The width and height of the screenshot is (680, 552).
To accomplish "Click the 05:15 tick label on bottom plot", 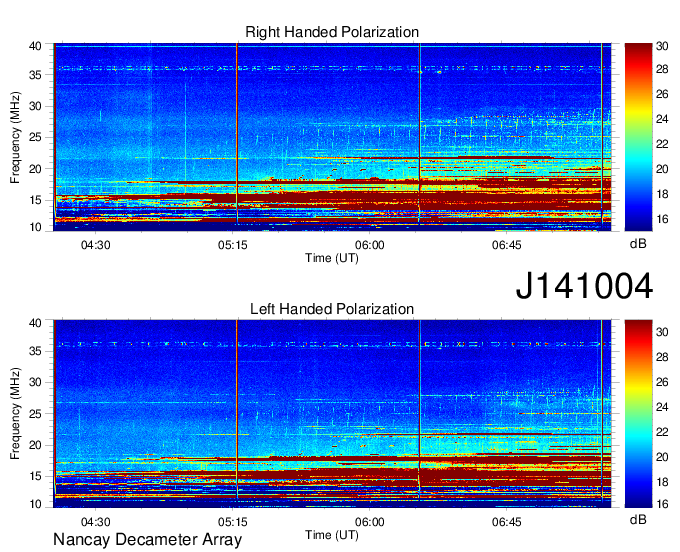I will coord(232,522).
